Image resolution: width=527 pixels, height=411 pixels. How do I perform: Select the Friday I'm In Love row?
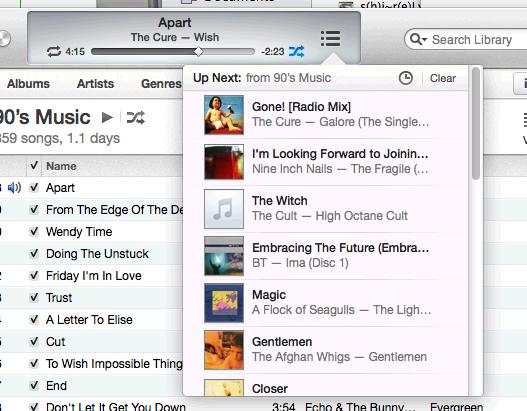(91, 276)
